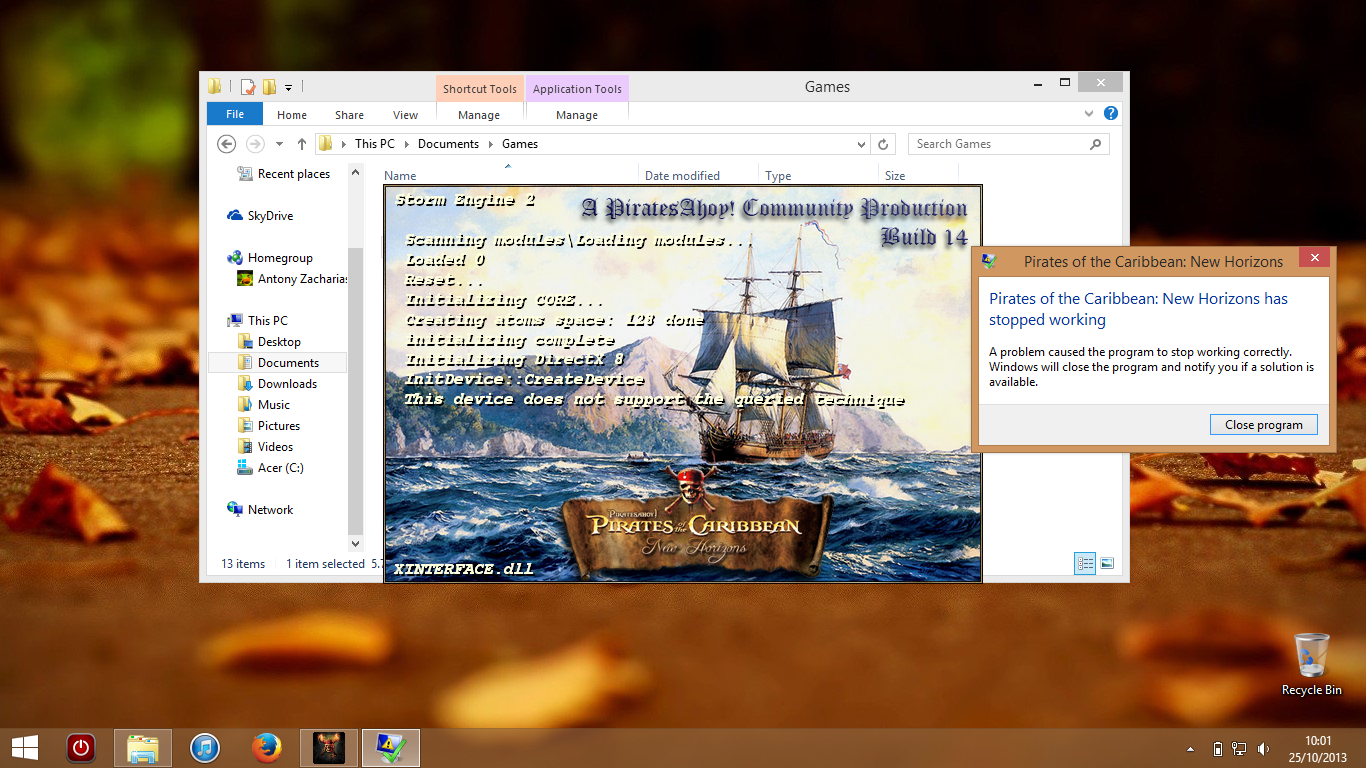Click the New folder quick access icon
The width and height of the screenshot is (1366, 768).
click(269, 86)
